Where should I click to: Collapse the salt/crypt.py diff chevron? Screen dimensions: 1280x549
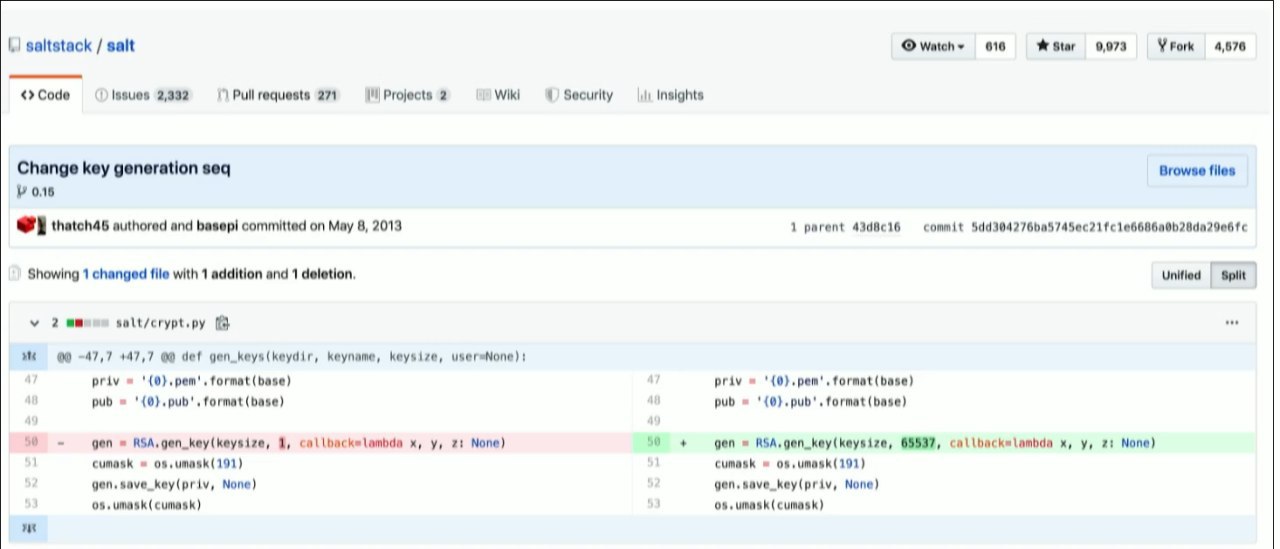coord(34,323)
